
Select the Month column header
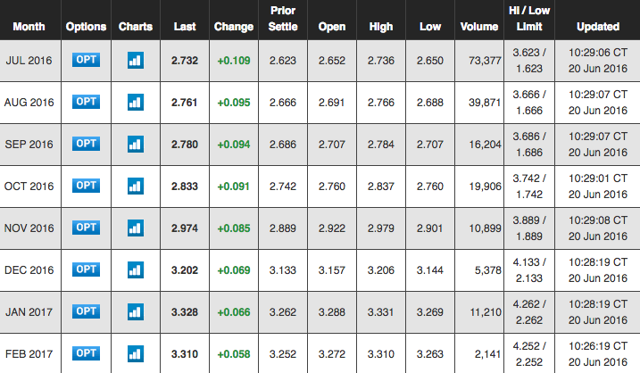pyautogui.click(x=29, y=27)
